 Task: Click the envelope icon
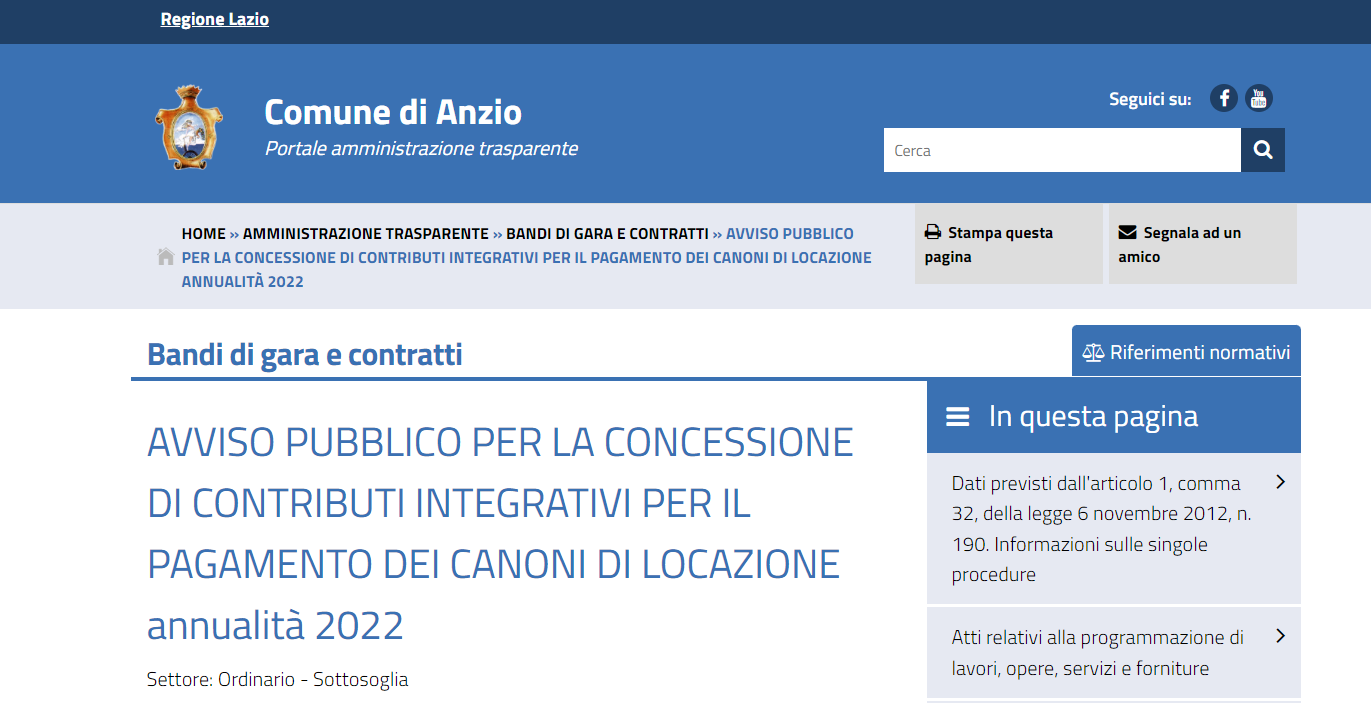pos(1127,232)
